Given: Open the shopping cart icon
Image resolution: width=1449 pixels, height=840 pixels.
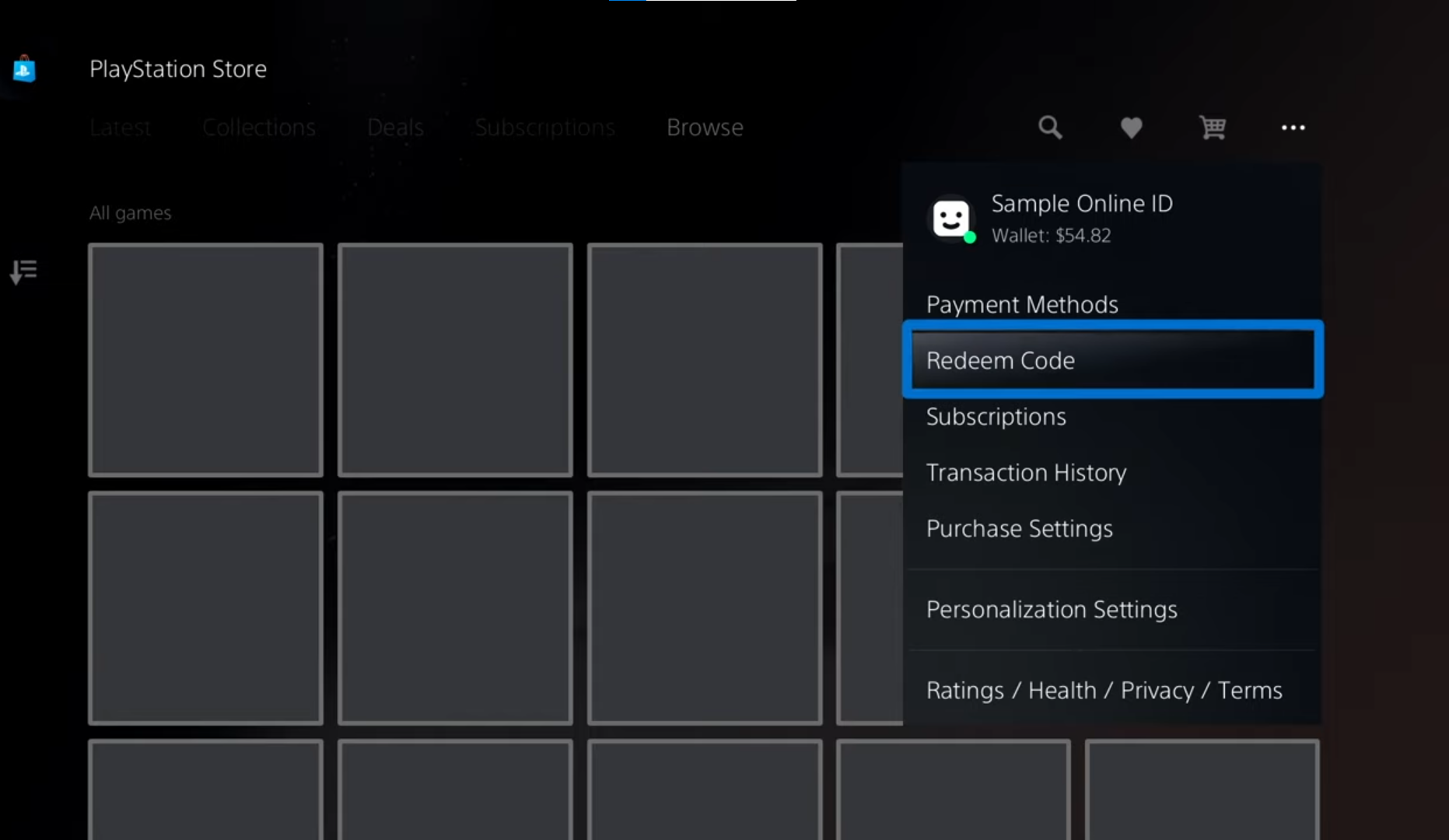Looking at the screenshot, I should (x=1213, y=128).
